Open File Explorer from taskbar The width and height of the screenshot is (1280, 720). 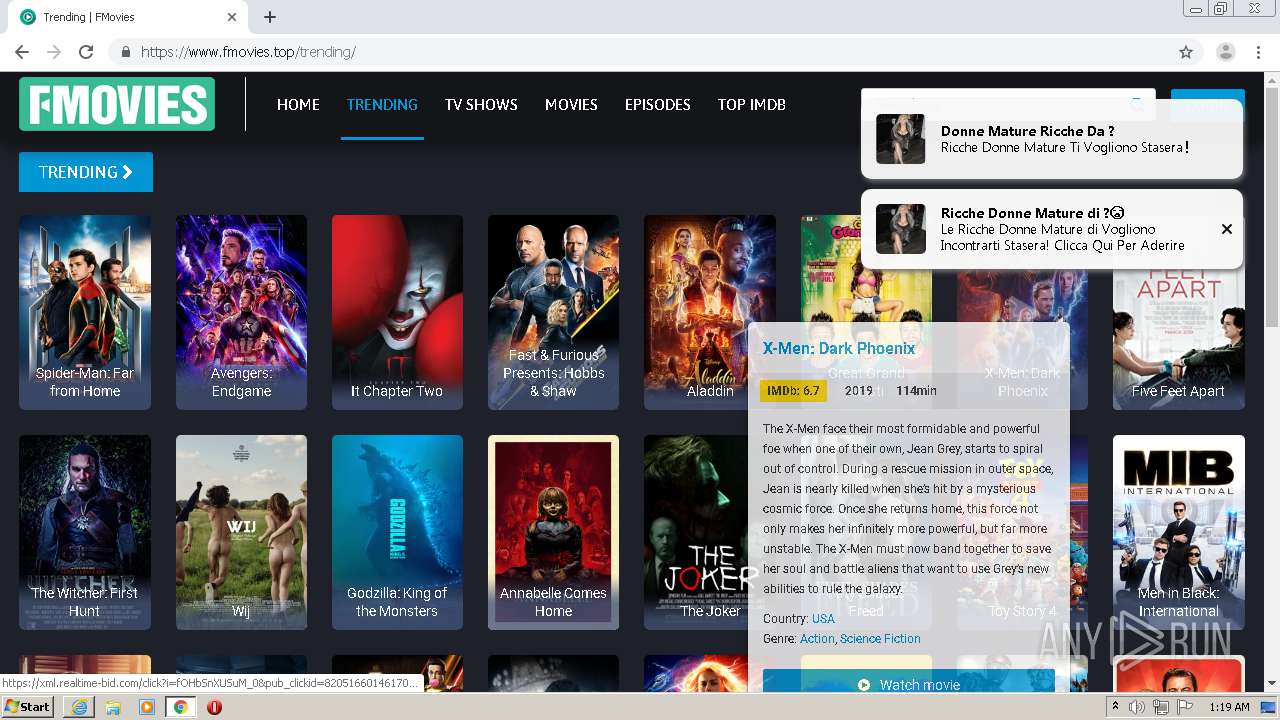pyautogui.click(x=113, y=707)
